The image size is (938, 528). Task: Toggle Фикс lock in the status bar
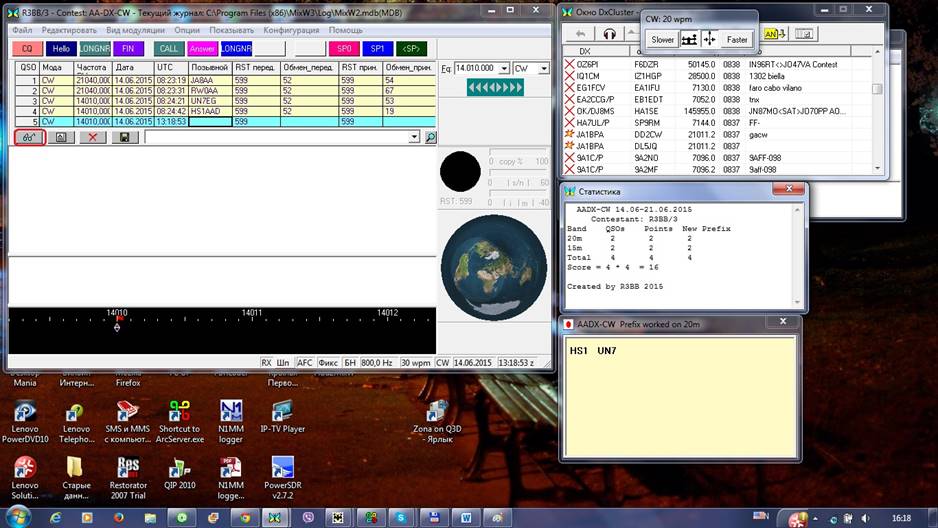coord(328,363)
